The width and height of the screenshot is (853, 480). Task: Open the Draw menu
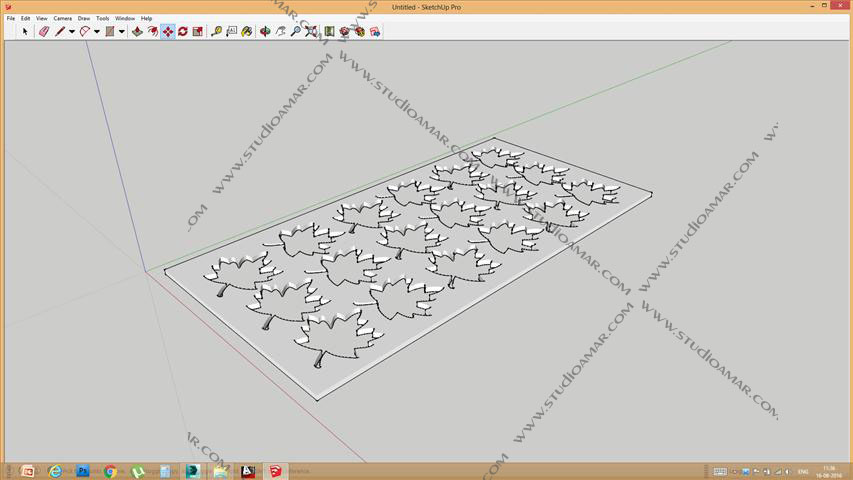[x=84, y=18]
